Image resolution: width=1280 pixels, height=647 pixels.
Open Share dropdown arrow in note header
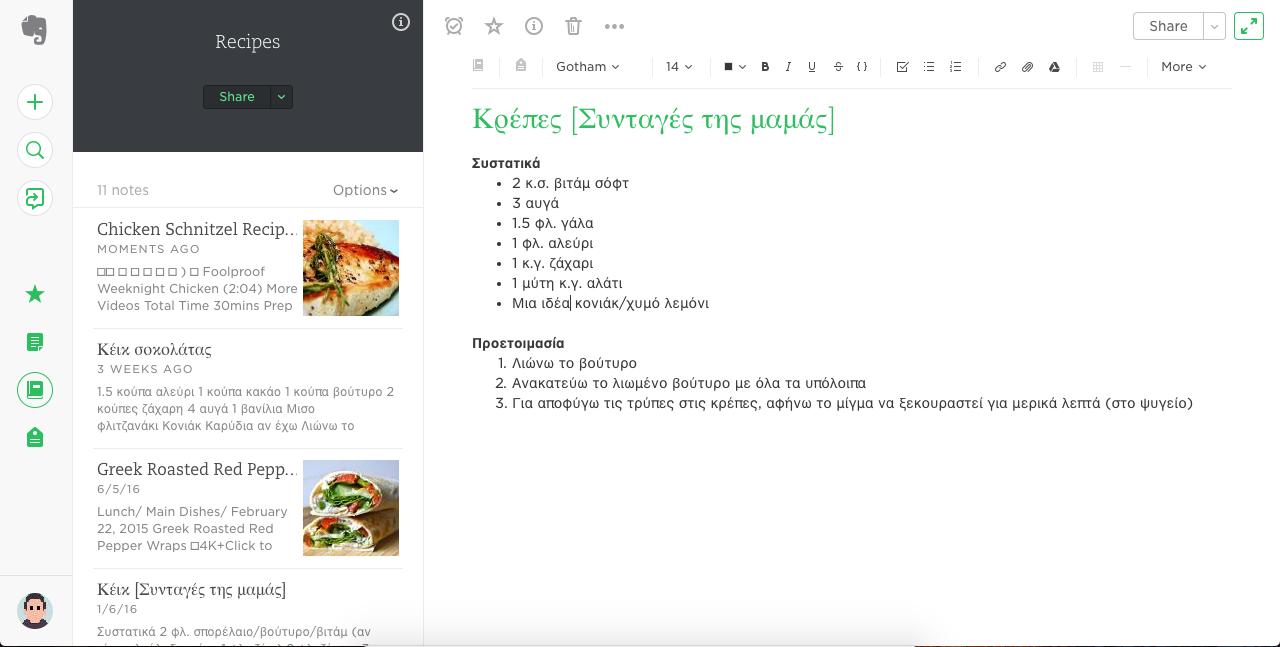(1215, 26)
